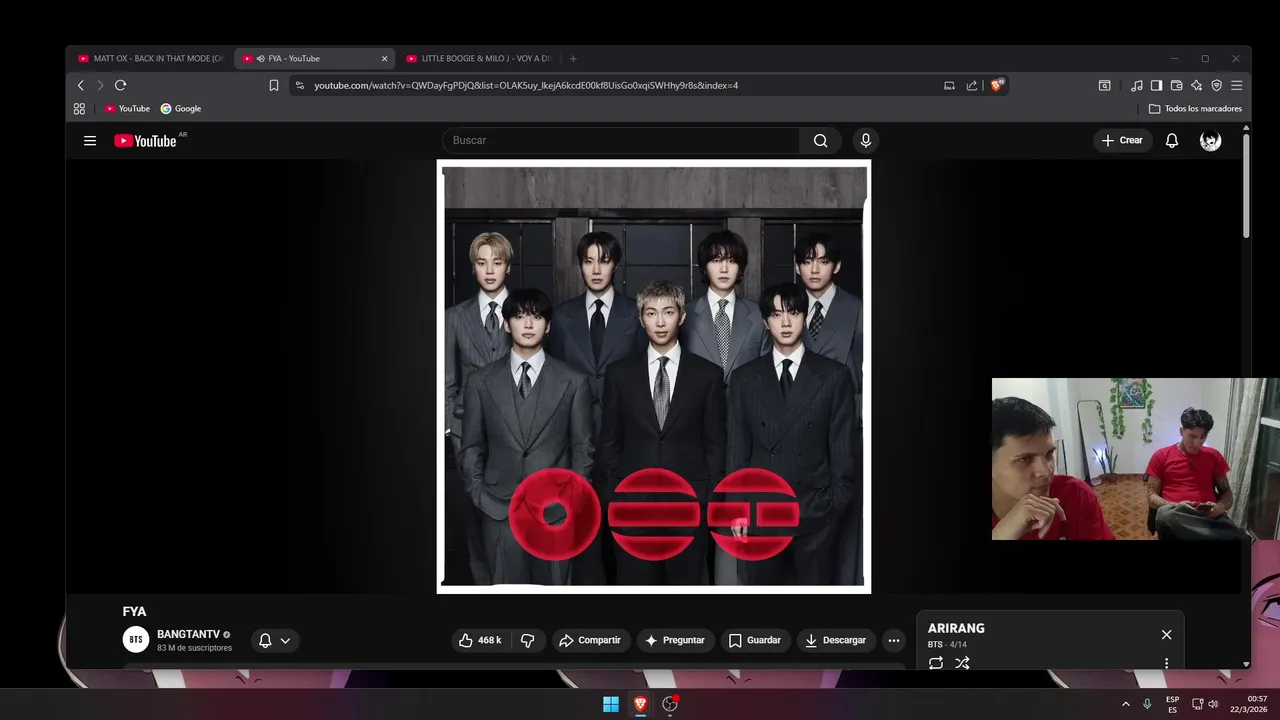
Task: Install app icon in address bar
Action: (949, 86)
